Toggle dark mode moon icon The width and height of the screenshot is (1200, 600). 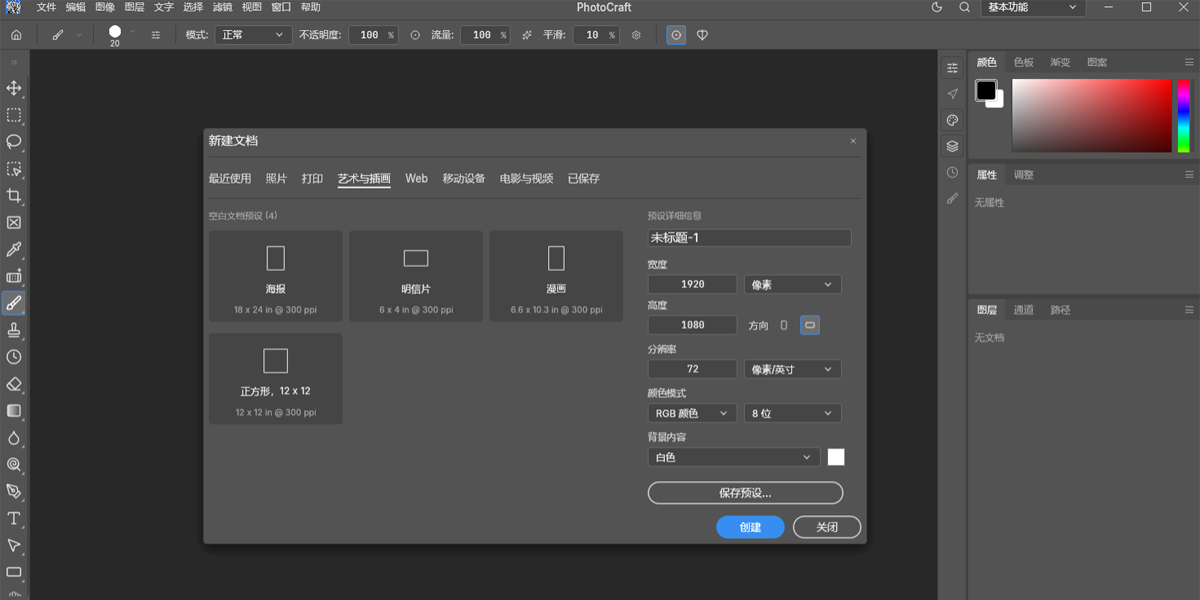[937, 7]
